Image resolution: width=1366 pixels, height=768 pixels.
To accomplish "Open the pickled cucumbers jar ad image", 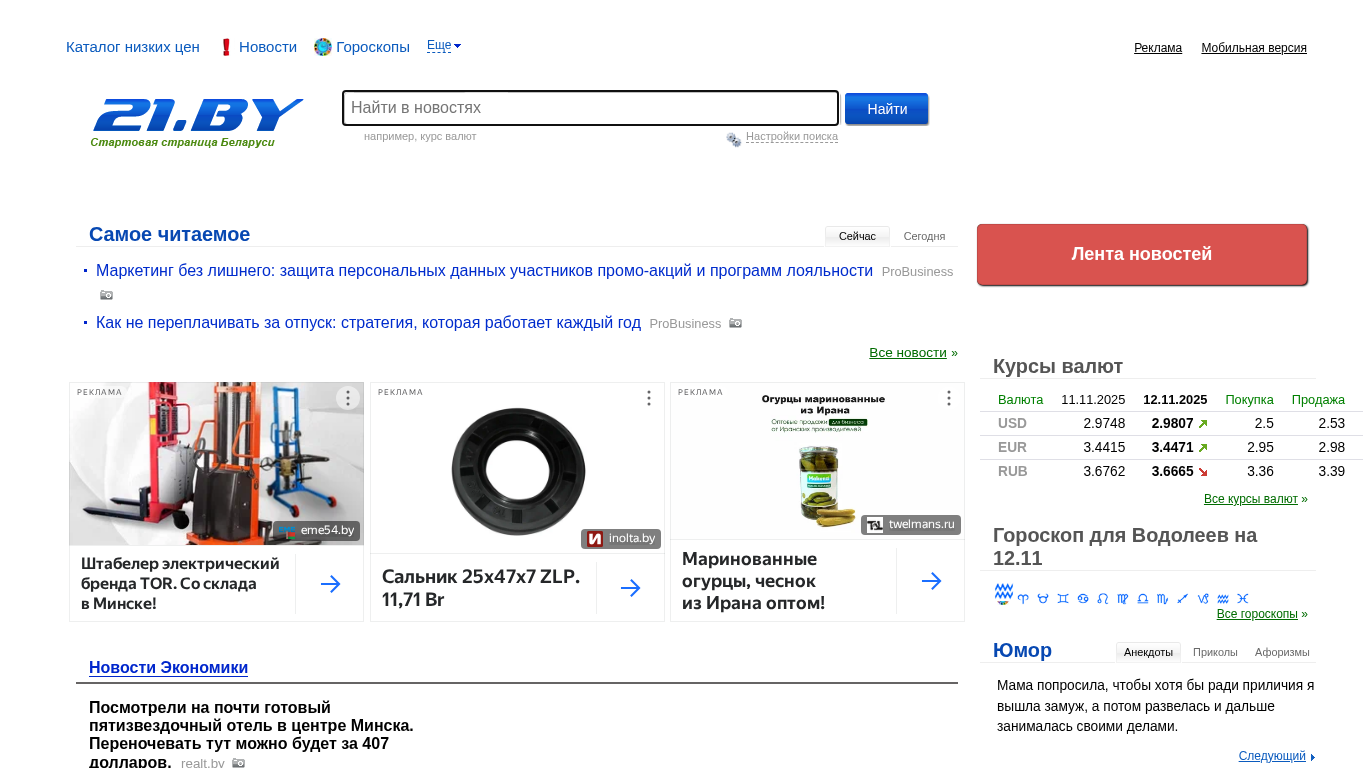I will click(x=817, y=461).
